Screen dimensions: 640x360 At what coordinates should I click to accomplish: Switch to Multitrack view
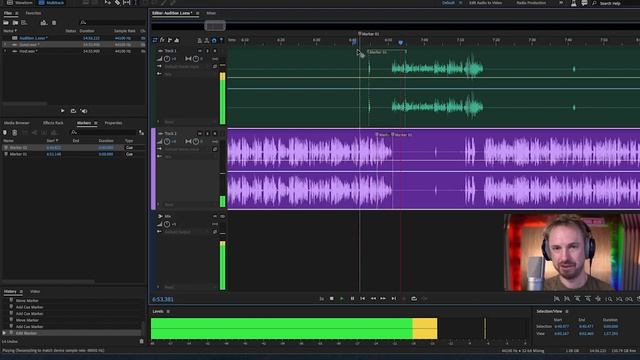[x=51, y=2]
